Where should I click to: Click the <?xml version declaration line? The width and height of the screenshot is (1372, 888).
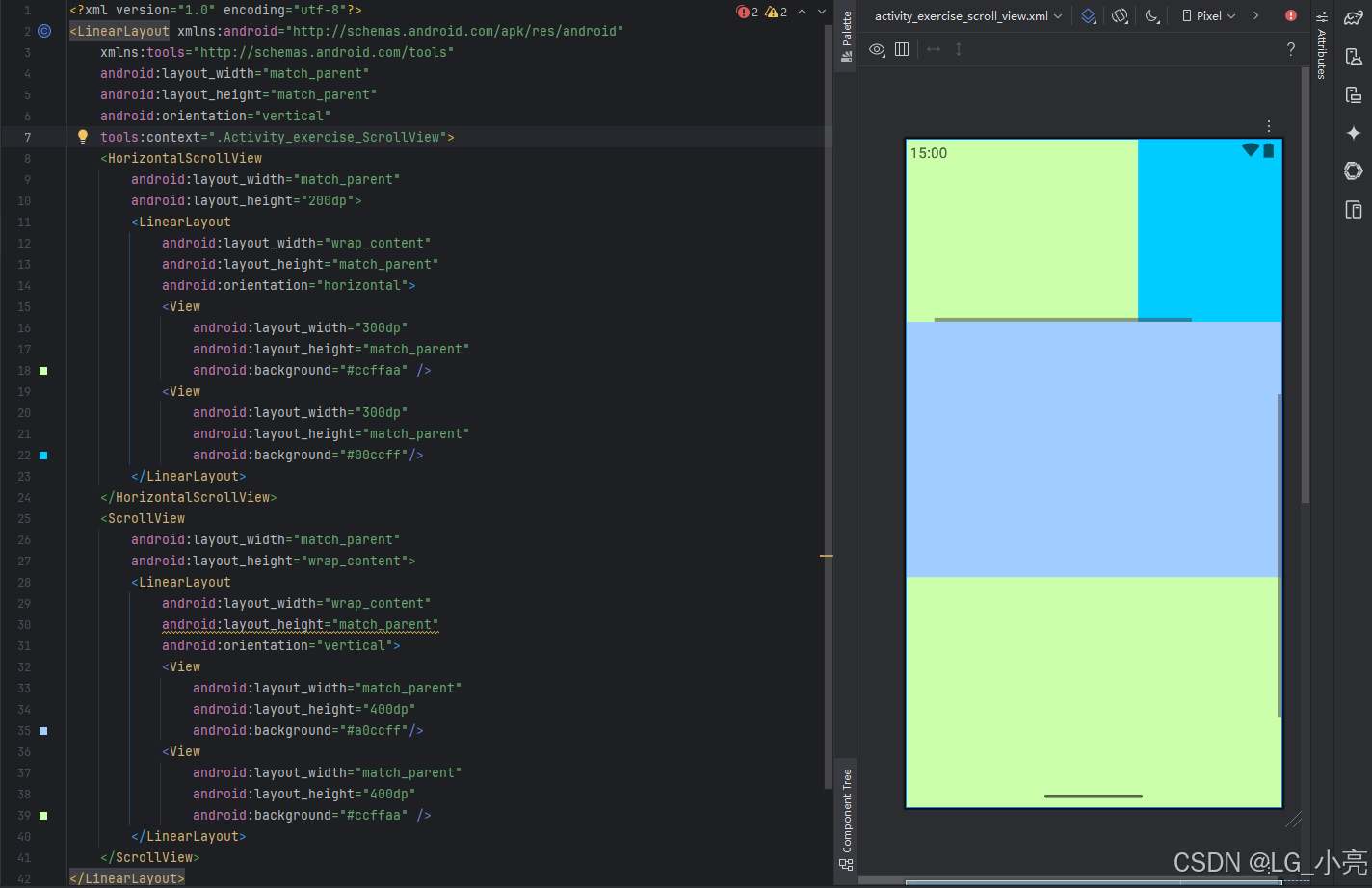pos(216,10)
